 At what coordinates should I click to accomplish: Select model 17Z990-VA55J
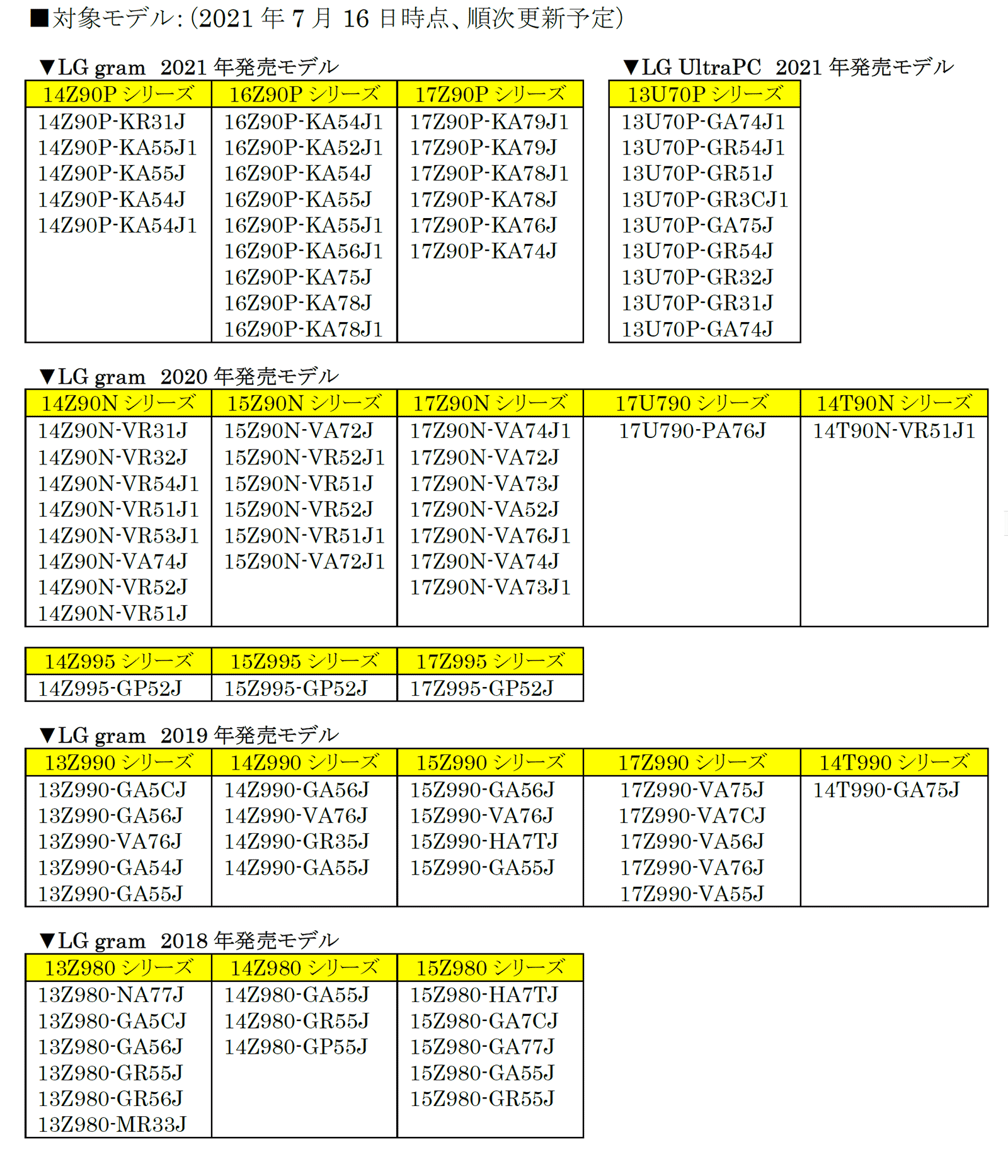pyautogui.click(x=692, y=894)
